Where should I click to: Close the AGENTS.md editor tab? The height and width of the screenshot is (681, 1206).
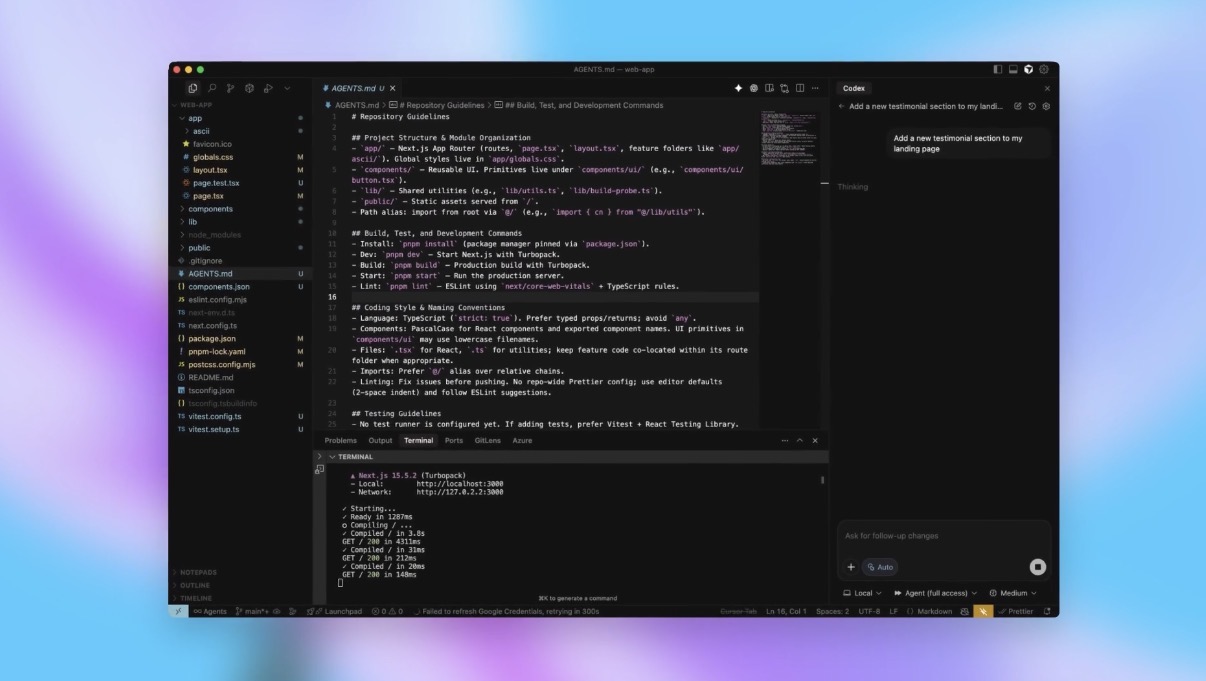click(393, 88)
